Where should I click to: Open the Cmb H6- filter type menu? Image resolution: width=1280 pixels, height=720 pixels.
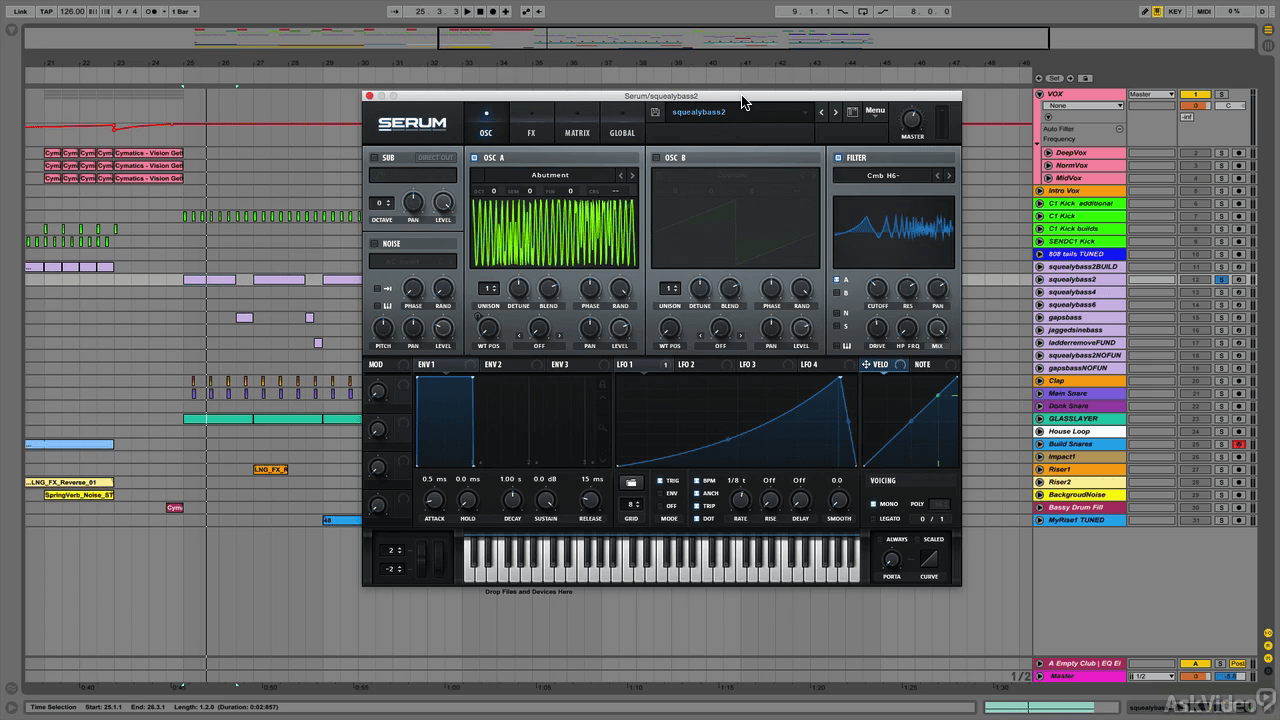(883, 175)
